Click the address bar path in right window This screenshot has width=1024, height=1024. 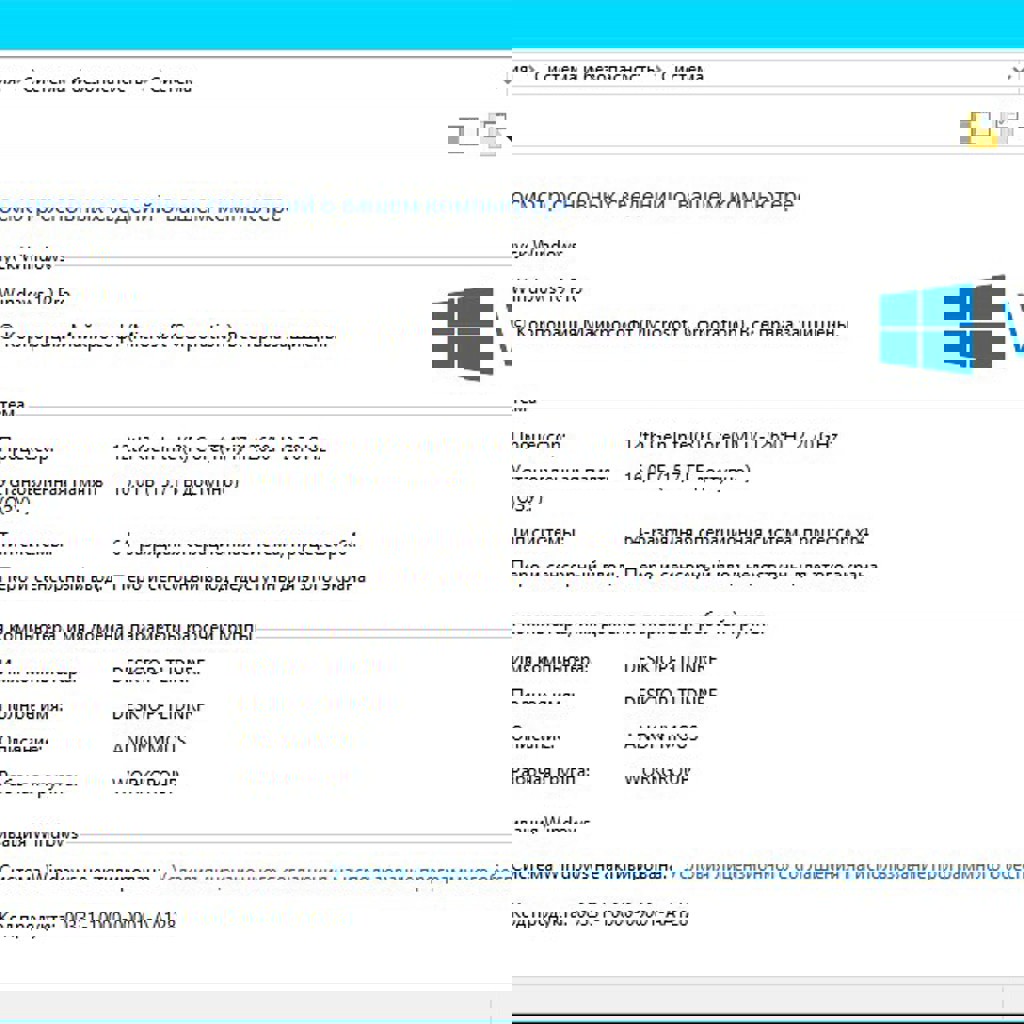610,75
